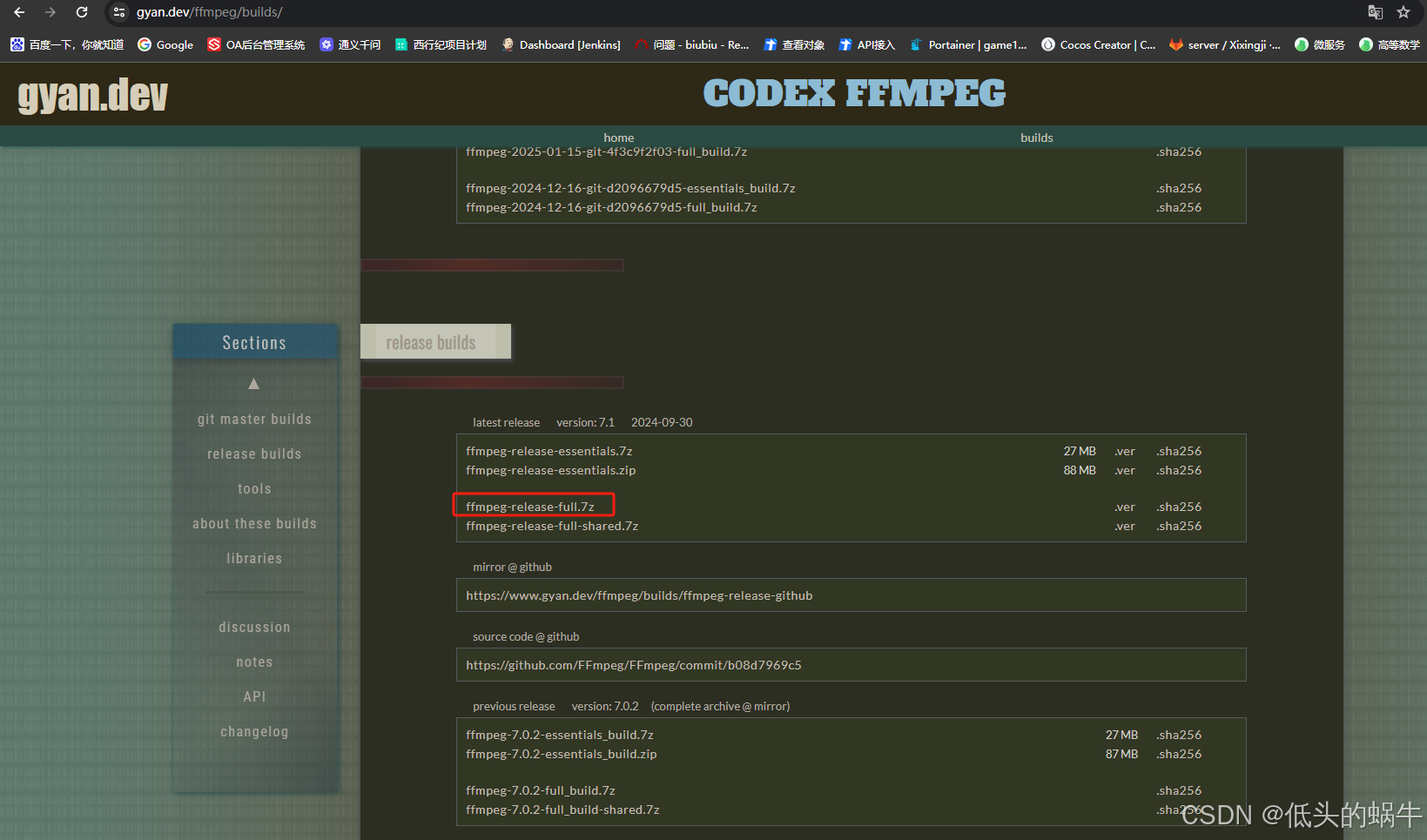Bookmark this page with the star icon
This screenshot has width=1427, height=840.
tap(1403, 12)
